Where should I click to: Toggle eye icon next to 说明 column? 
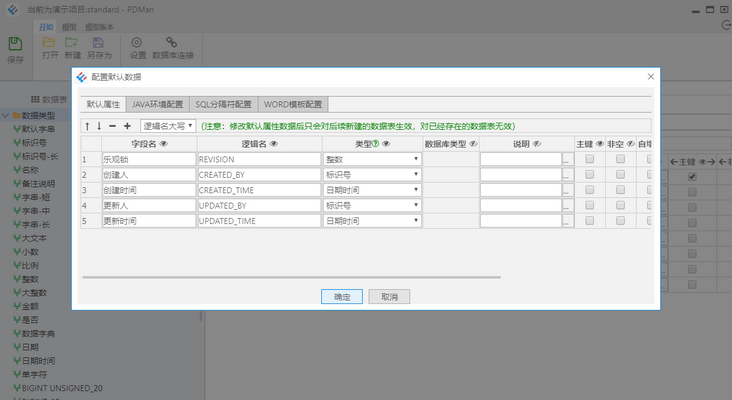click(537, 144)
